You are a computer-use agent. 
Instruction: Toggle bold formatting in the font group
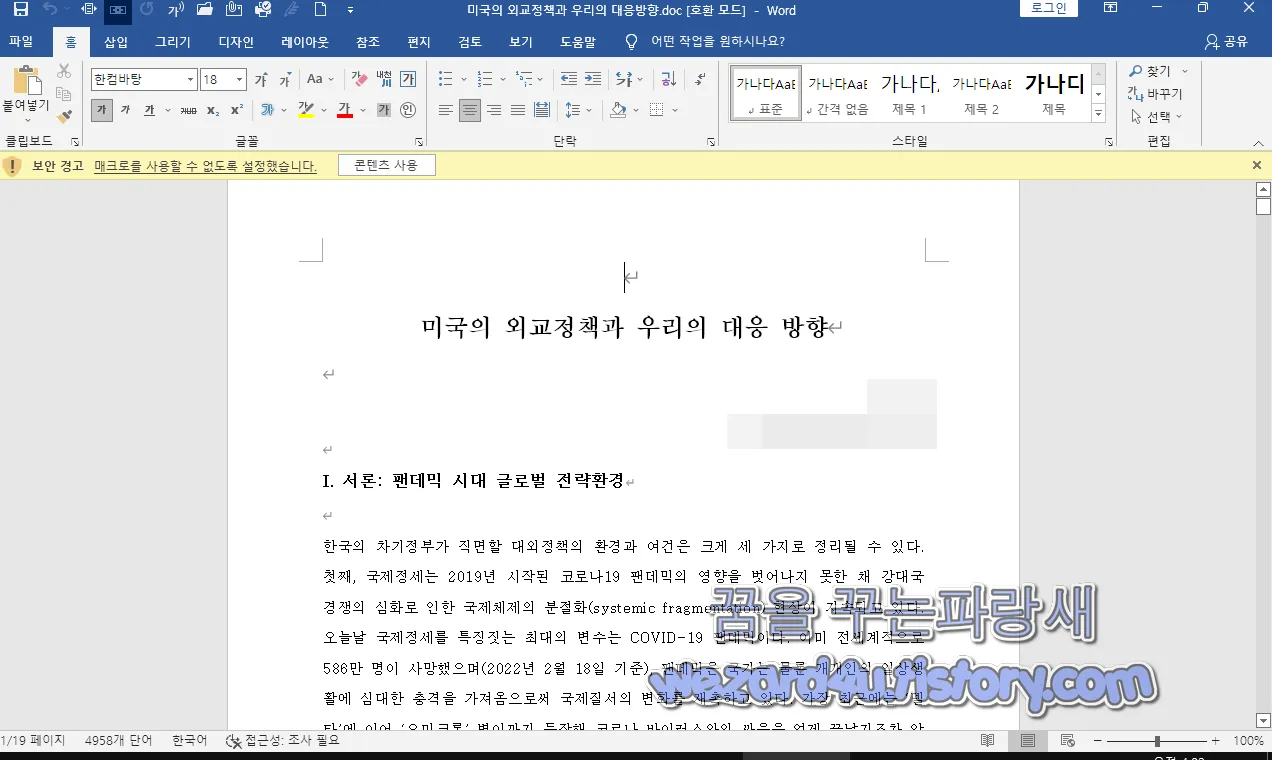[103, 110]
